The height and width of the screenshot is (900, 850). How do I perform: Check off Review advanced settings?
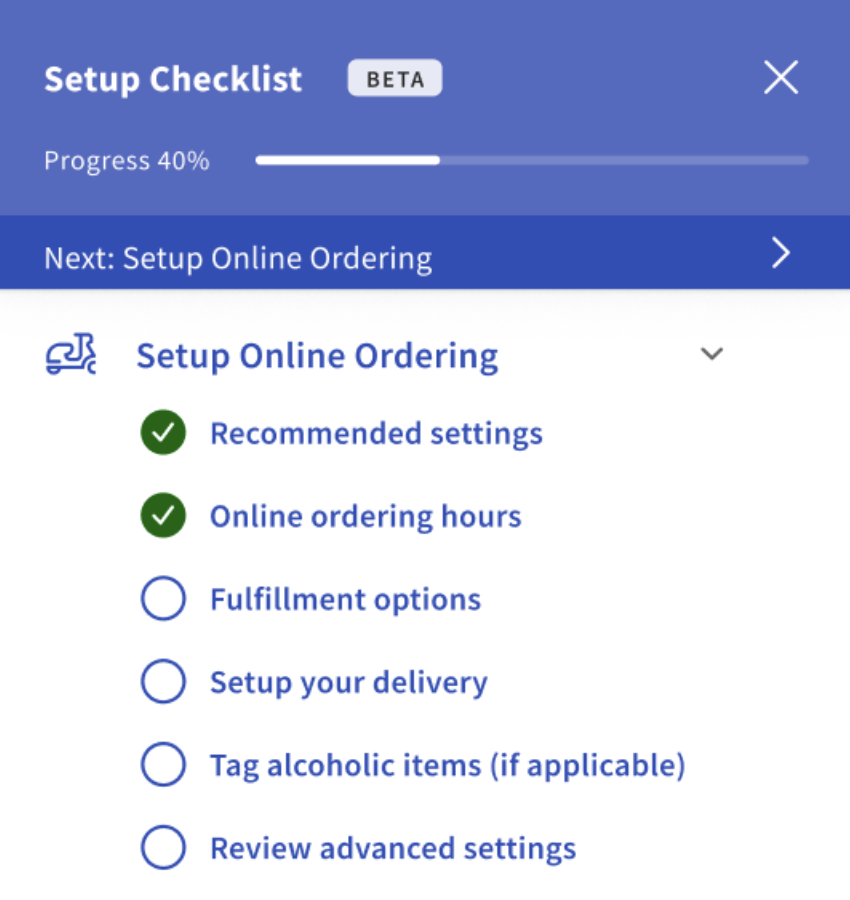pos(163,847)
